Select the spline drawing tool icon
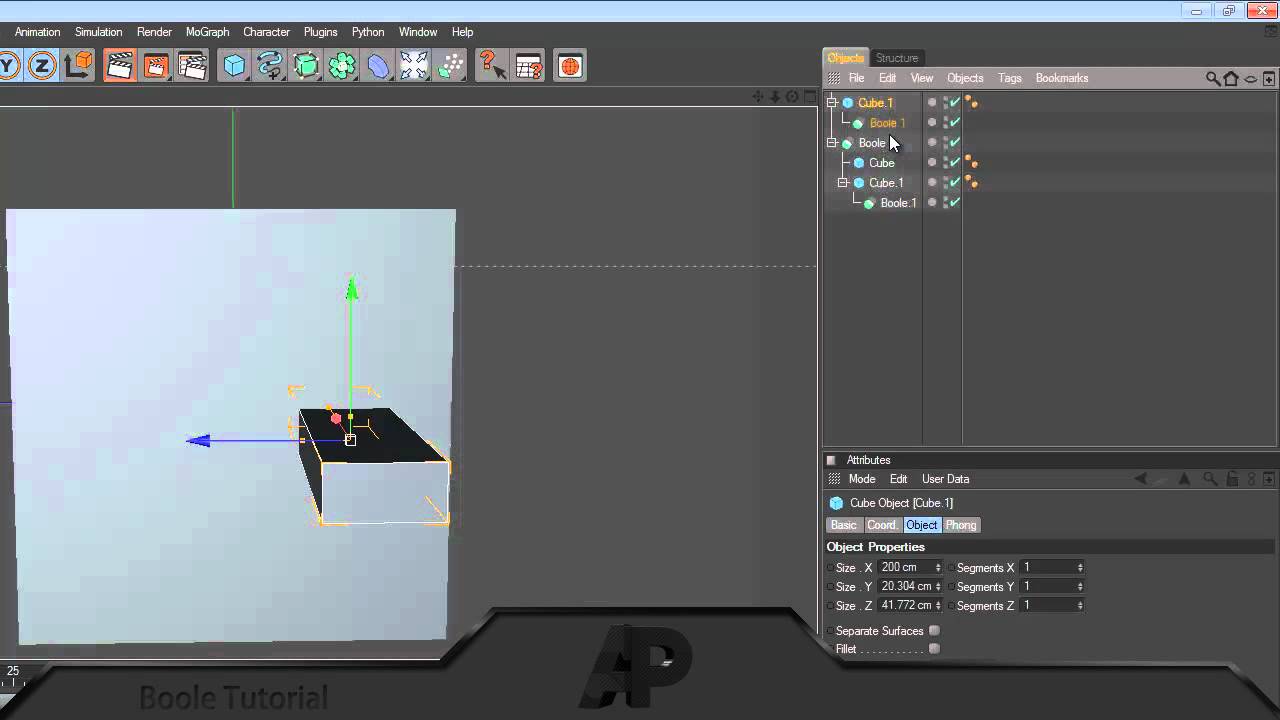This screenshot has height=720, width=1280. (x=270, y=66)
